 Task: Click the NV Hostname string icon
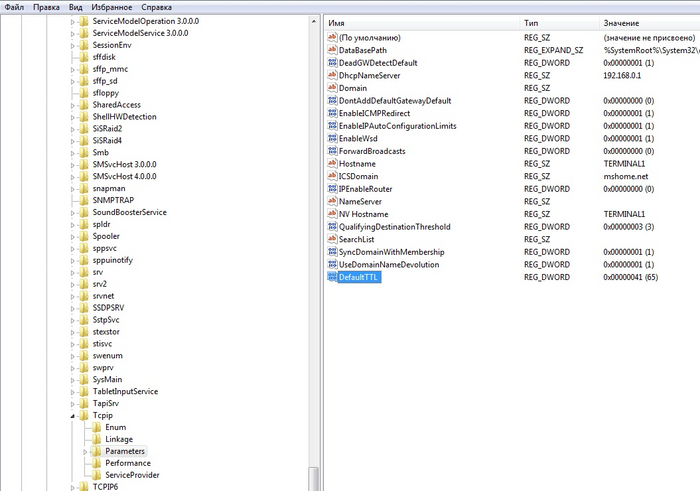coord(332,214)
